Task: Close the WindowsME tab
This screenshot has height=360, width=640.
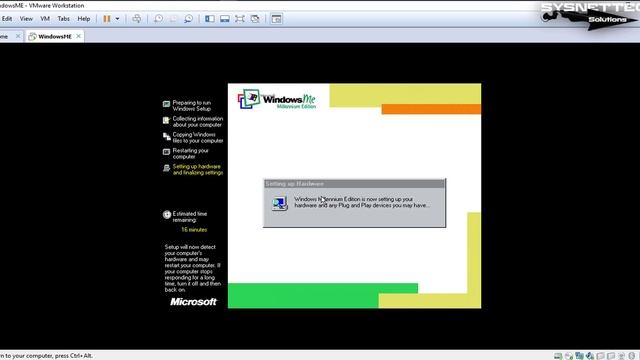Action: point(78,36)
